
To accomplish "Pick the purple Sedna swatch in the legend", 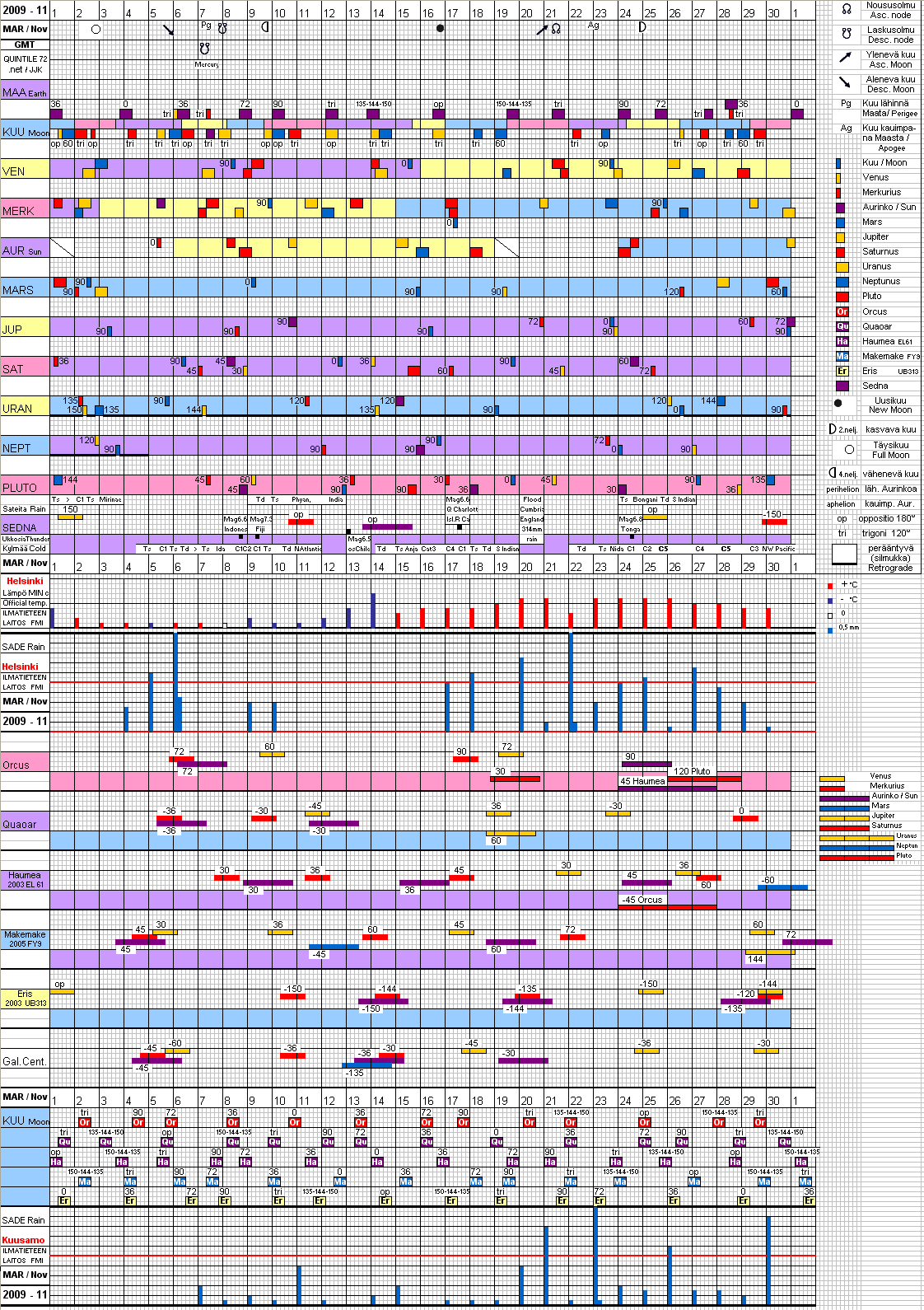I will click(842, 386).
